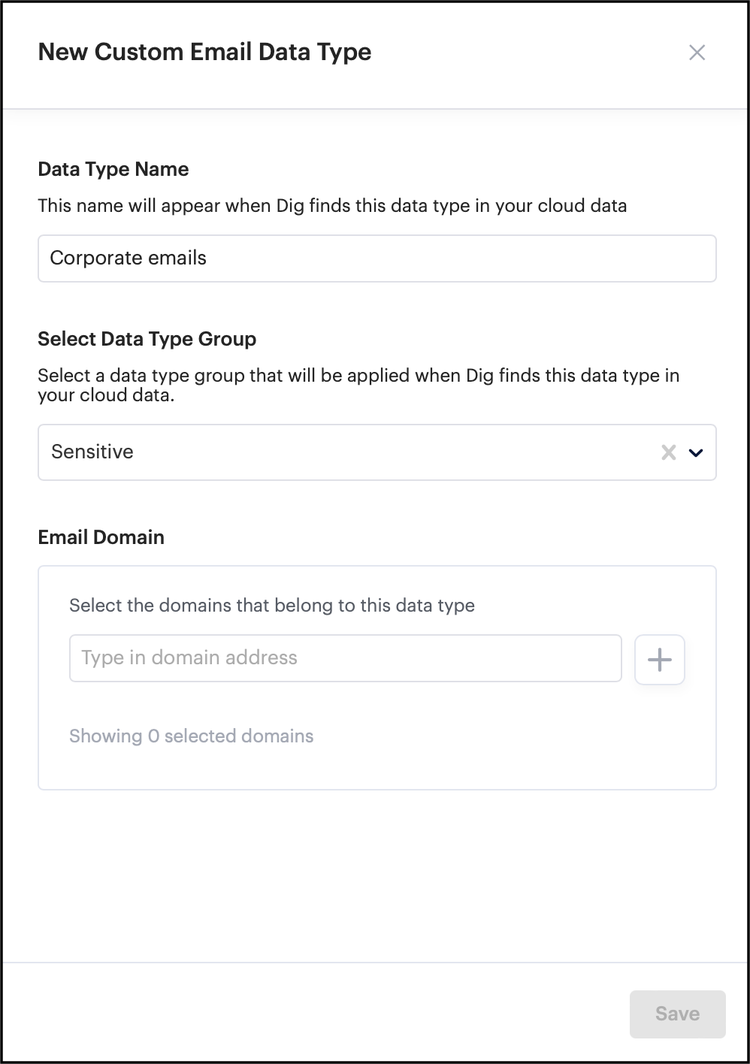Click the Showing 0 selected domains text
Viewport: 750px width, 1064px height.
click(191, 737)
